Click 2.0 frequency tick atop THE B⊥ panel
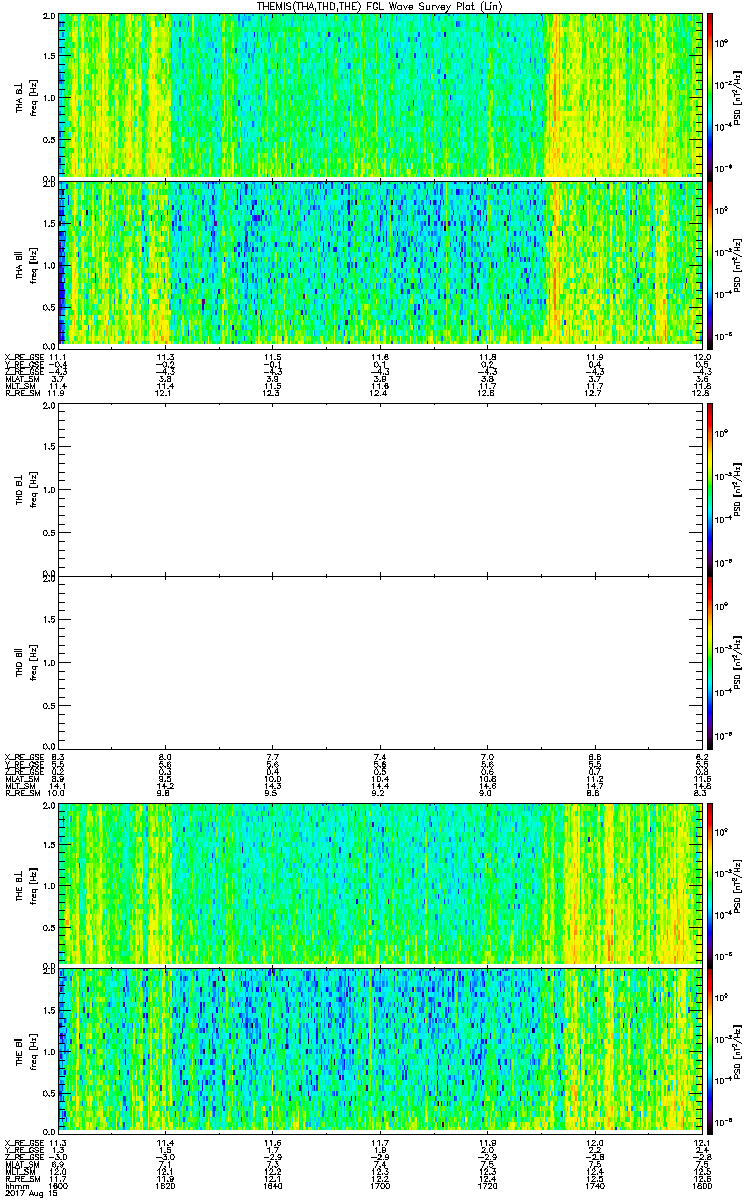This screenshot has height=1200, width=750. (49, 806)
